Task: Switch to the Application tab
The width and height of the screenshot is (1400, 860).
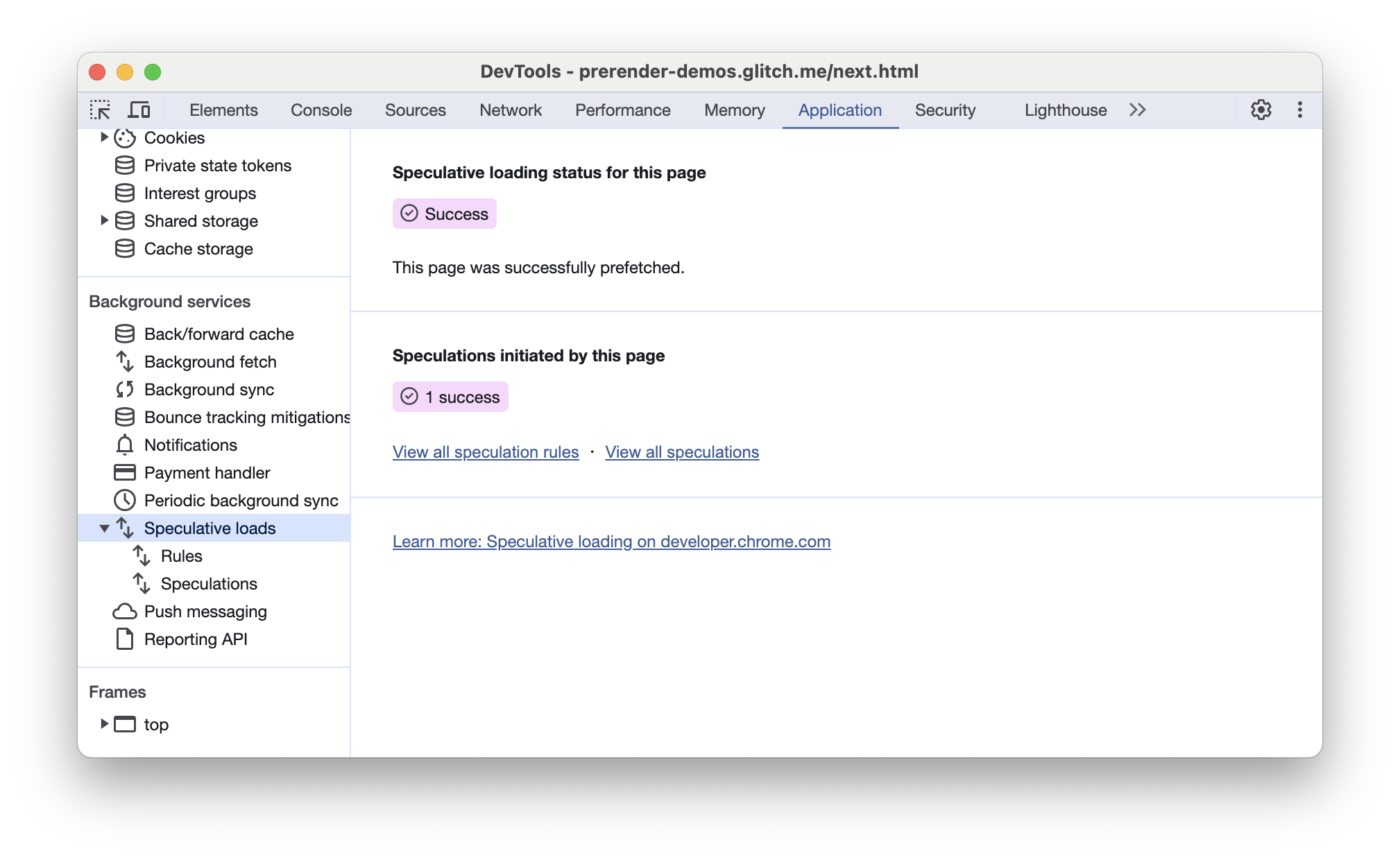Action: pyautogui.click(x=840, y=110)
